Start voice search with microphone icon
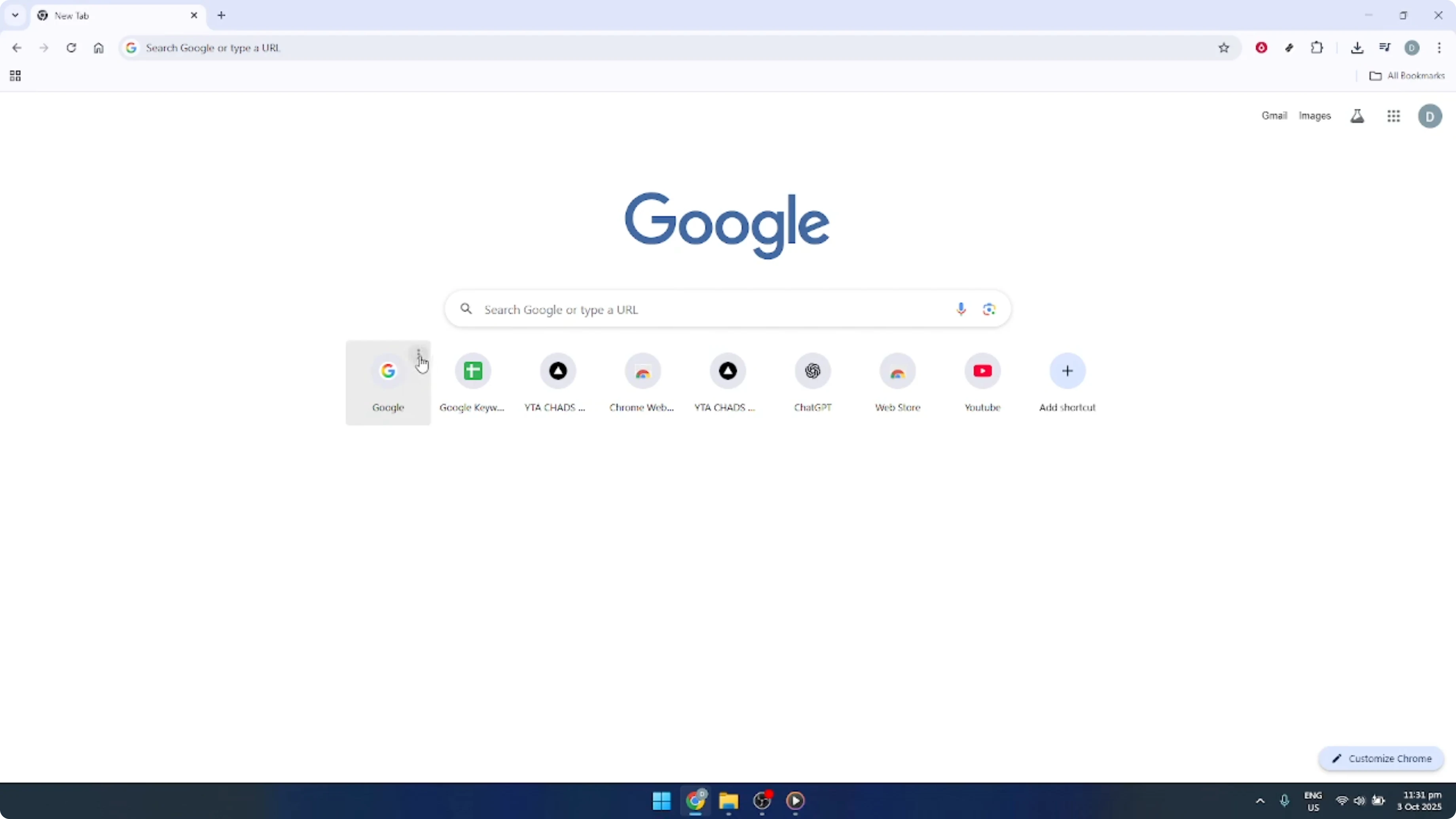The width and height of the screenshot is (1456, 819). (x=960, y=309)
